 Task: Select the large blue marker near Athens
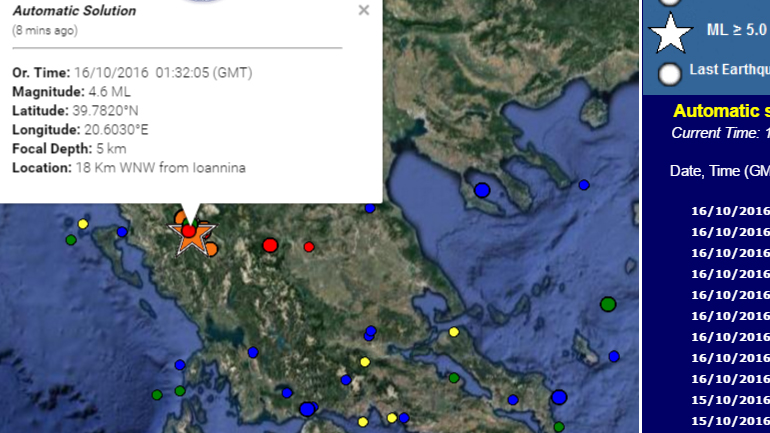(x=559, y=397)
